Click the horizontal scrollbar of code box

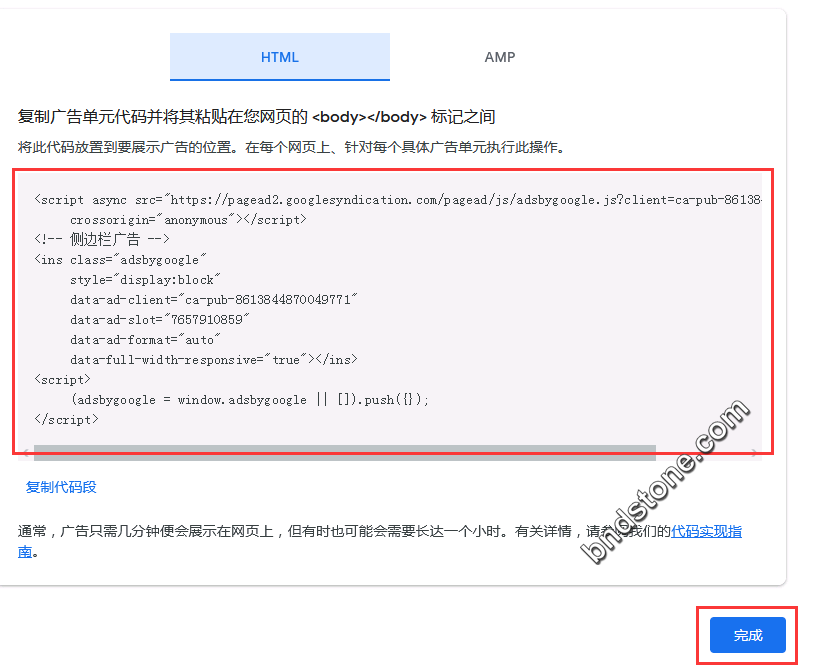[x=345, y=452]
